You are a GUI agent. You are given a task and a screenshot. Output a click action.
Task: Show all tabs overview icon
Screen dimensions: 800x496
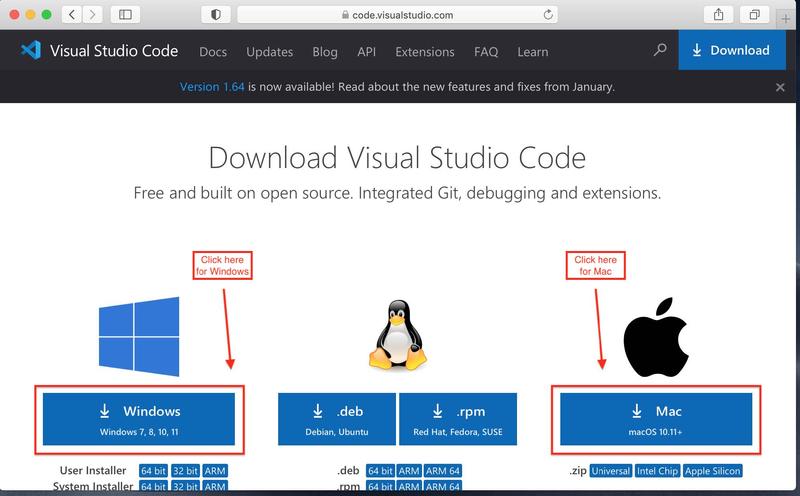755,15
